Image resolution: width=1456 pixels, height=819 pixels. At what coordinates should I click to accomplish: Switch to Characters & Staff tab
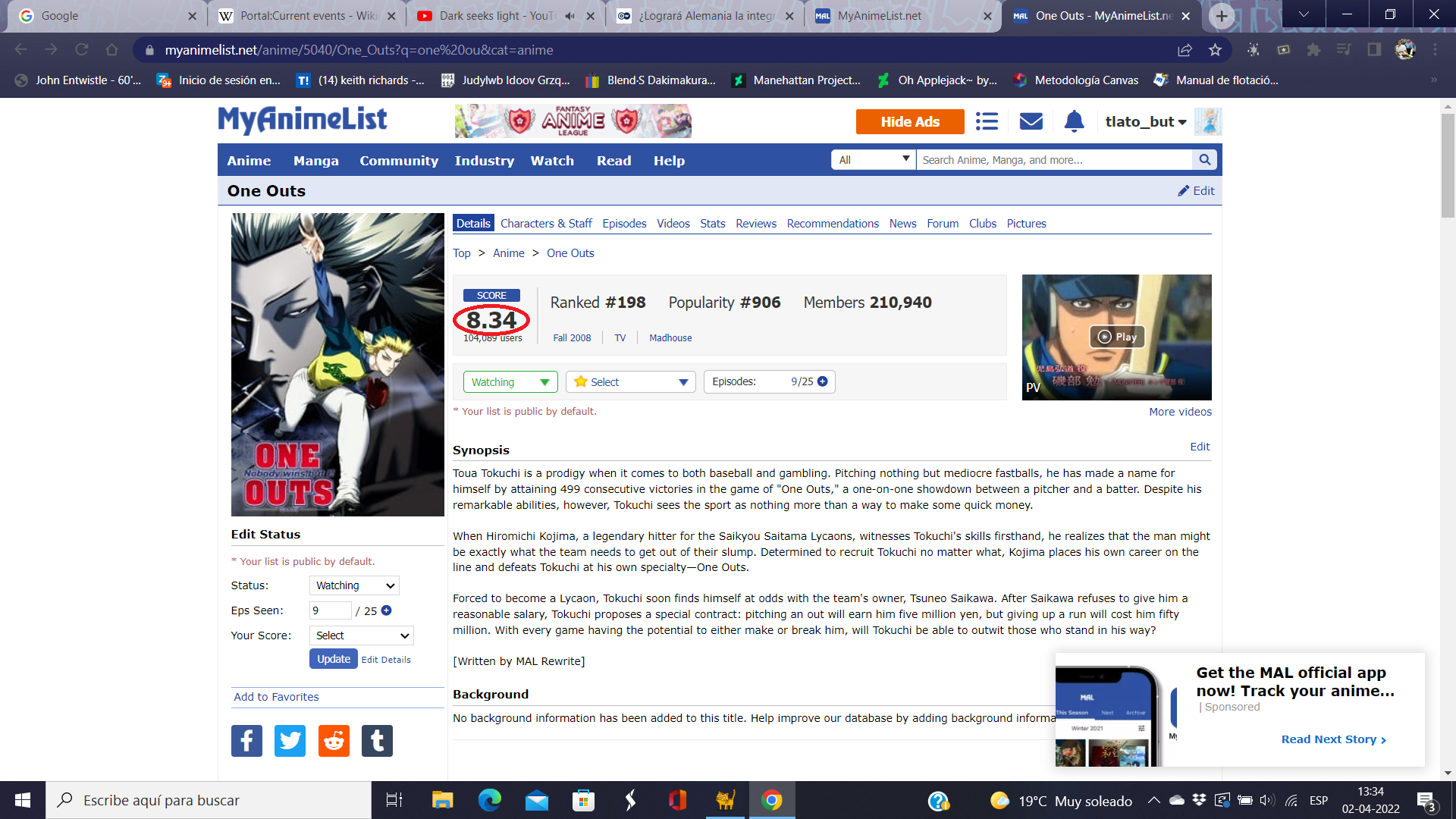click(546, 224)
